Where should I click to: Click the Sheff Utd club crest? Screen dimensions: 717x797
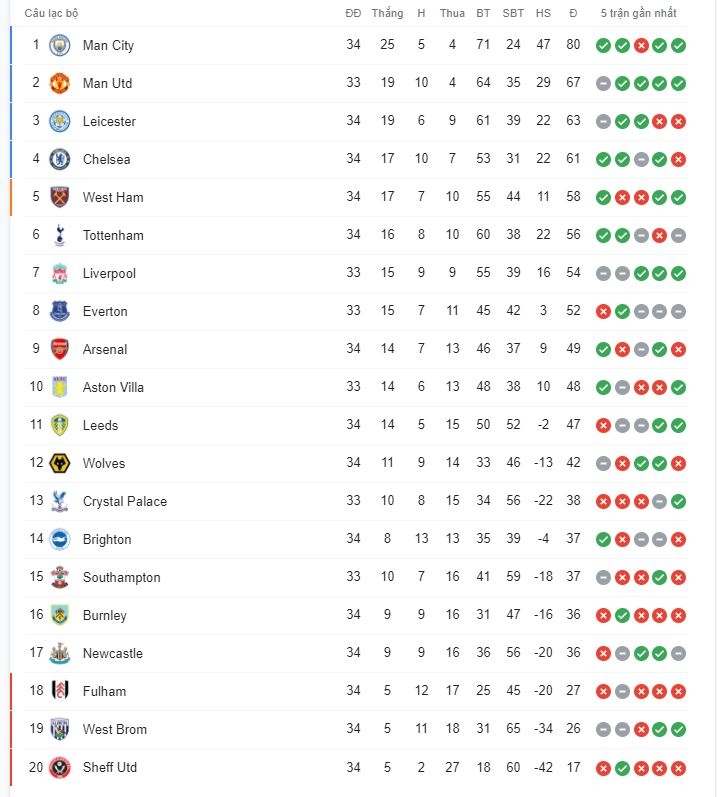(x=59, y=767)
